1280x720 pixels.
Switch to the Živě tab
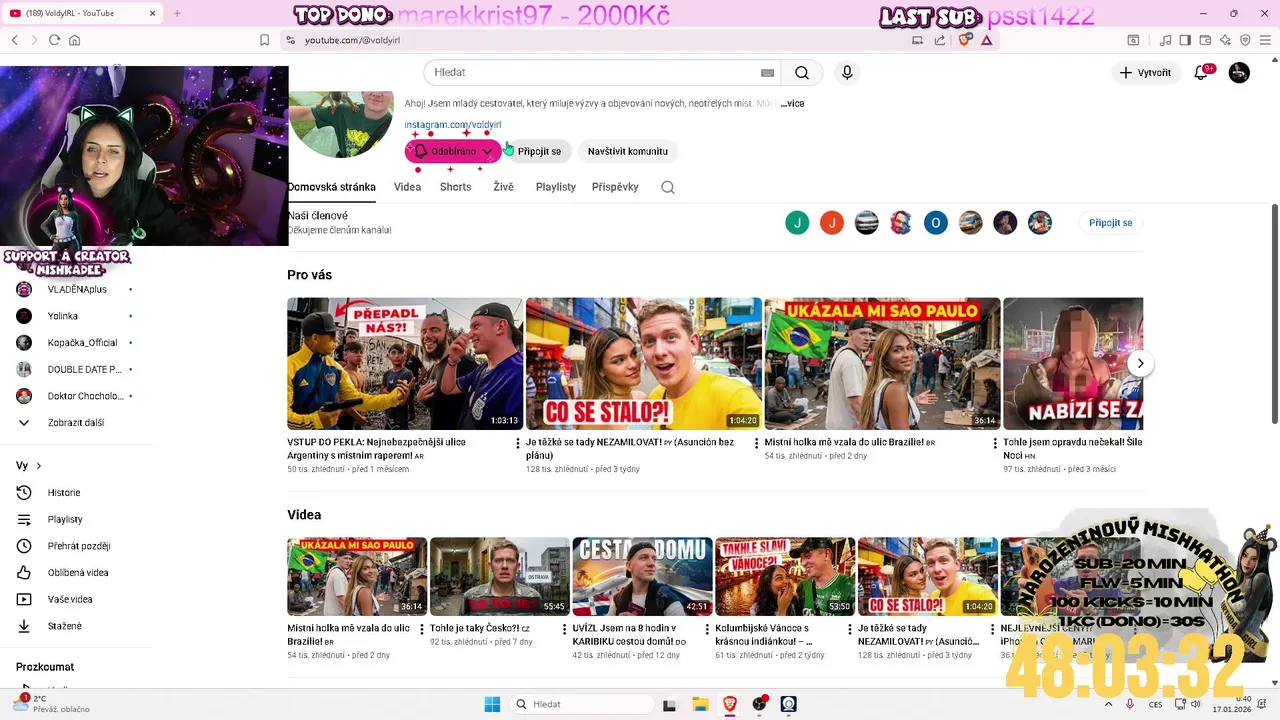(503, 187)
